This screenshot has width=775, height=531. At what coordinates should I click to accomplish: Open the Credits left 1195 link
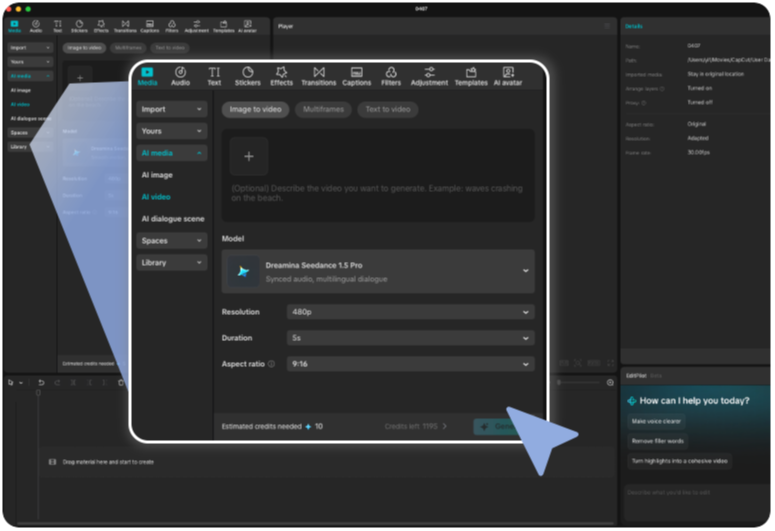[416, 426]
